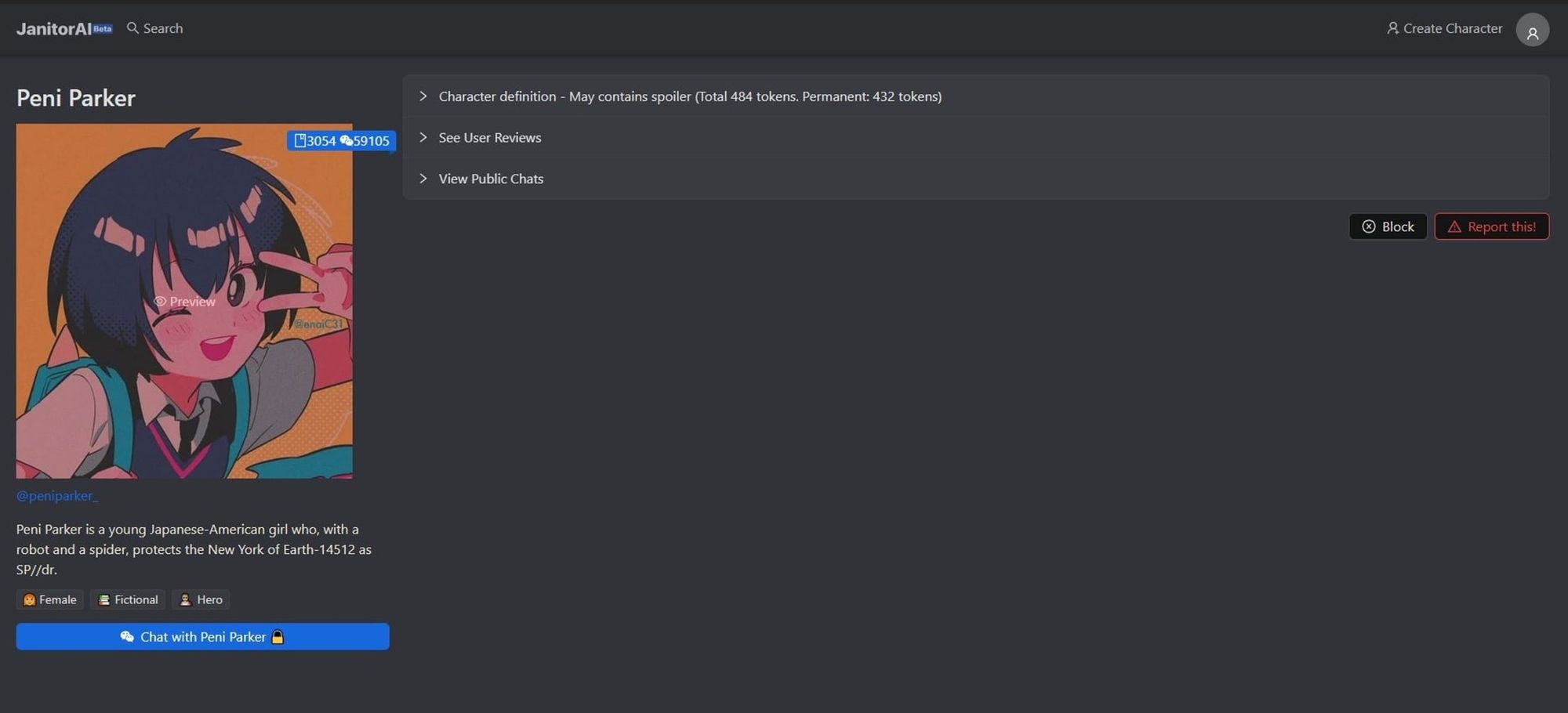The height and width of the screenshot is (713, 1568).
Task: Select the Fictional tag
Action: coord(128,599)
